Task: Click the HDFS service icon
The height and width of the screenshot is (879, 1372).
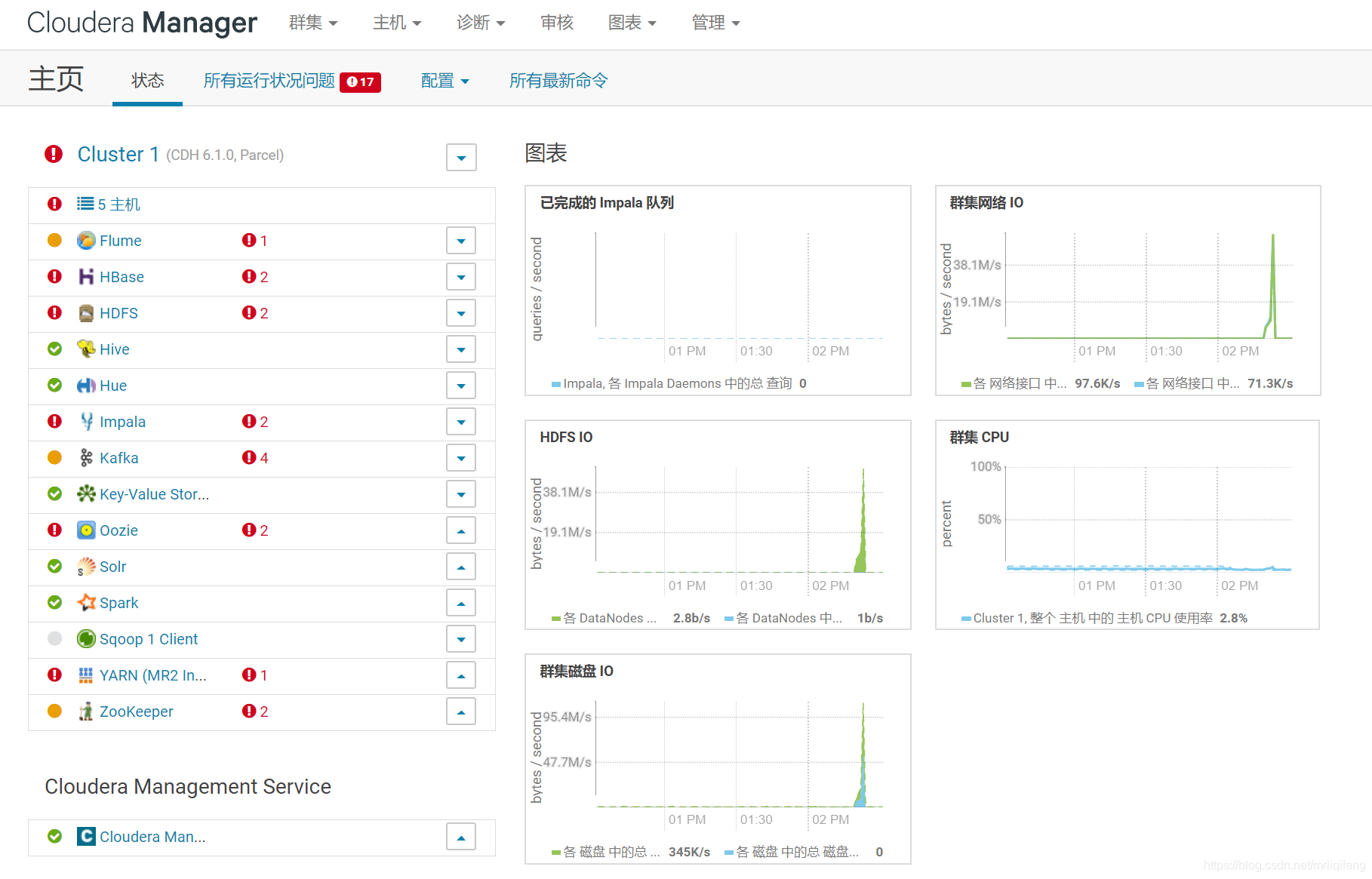Action: pos(86,313)
